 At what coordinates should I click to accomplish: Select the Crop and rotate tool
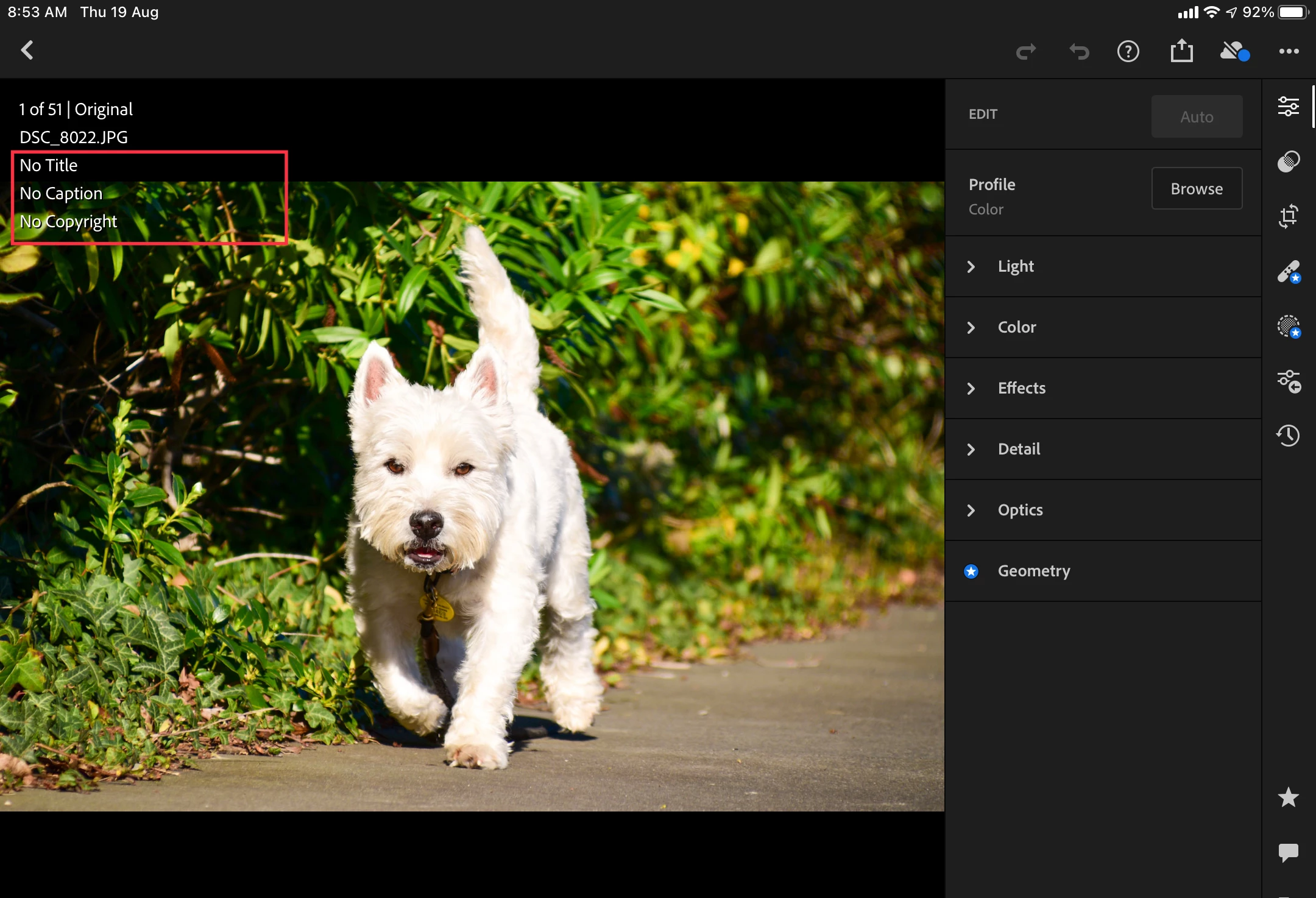point(1288,216)
